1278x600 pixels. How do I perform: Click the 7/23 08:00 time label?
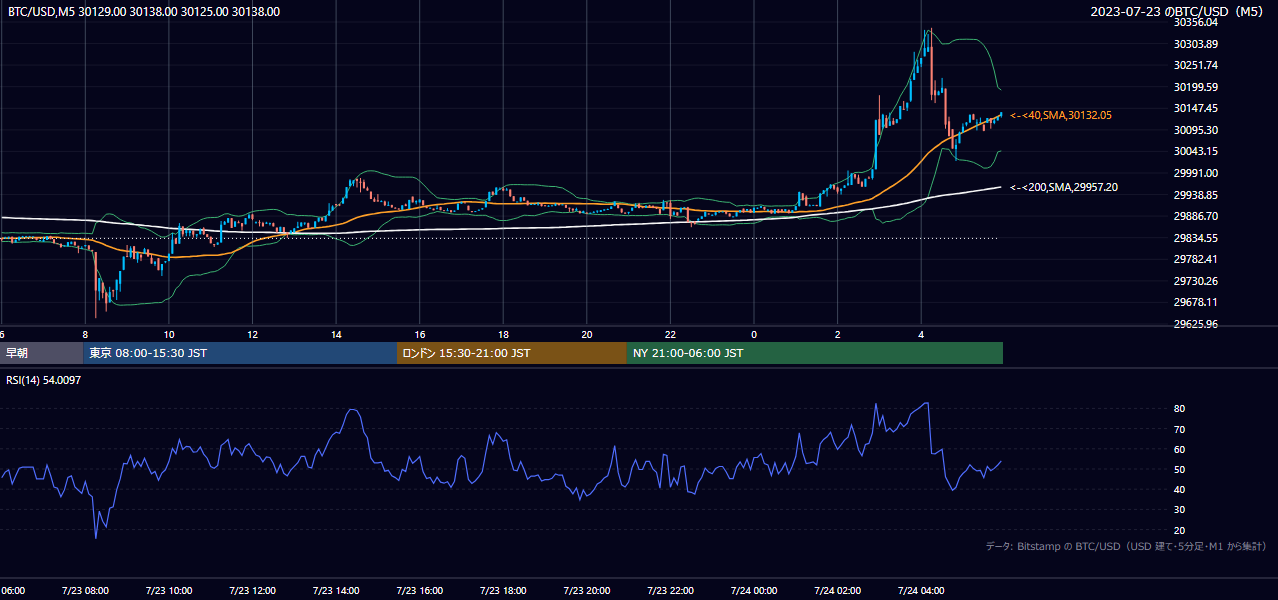point(84,591)
